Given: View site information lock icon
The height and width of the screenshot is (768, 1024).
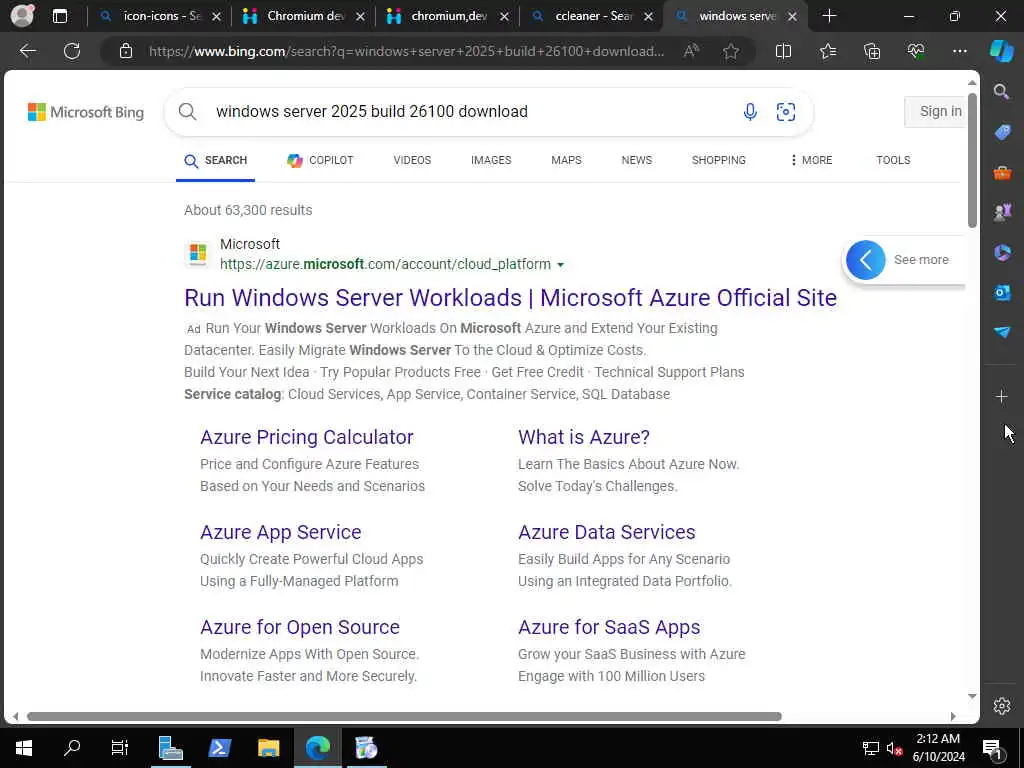Looking at the screenshot, I should point(126,51).
